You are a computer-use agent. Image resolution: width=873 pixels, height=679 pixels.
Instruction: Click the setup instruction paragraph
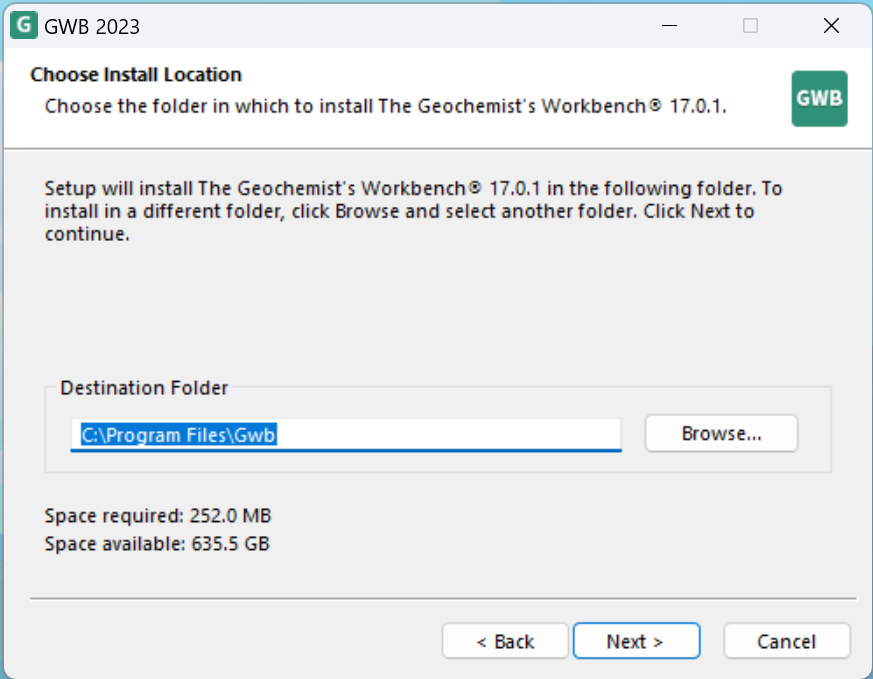(x=413, y=211)
